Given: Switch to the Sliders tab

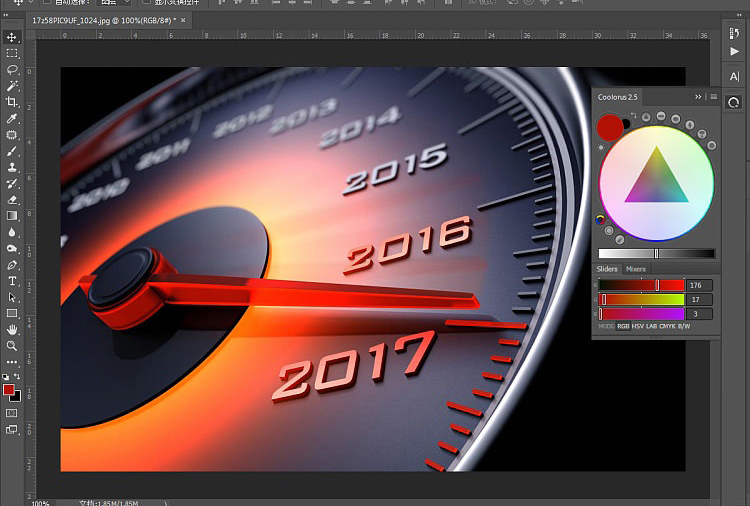Looking at the screenshot, I should click(607, 269).
